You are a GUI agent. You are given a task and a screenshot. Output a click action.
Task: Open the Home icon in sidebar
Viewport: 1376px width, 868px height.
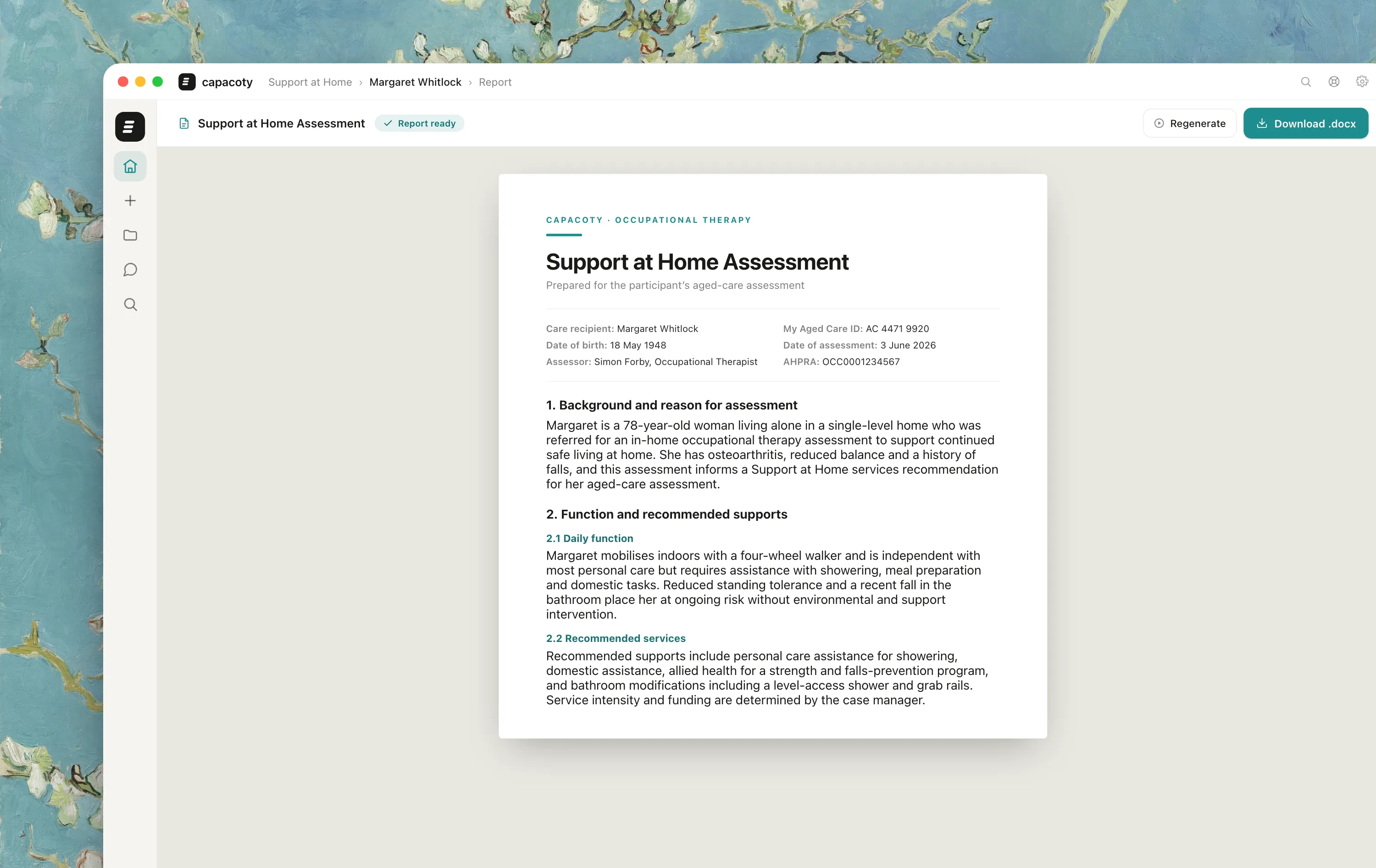pyautogui.click(x=130, y=166)
